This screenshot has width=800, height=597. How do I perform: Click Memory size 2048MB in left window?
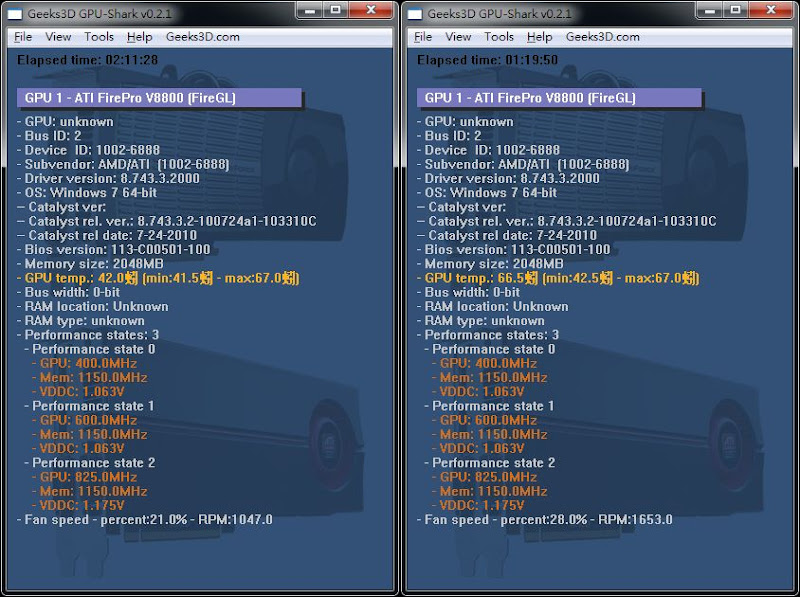pos(90,264)
